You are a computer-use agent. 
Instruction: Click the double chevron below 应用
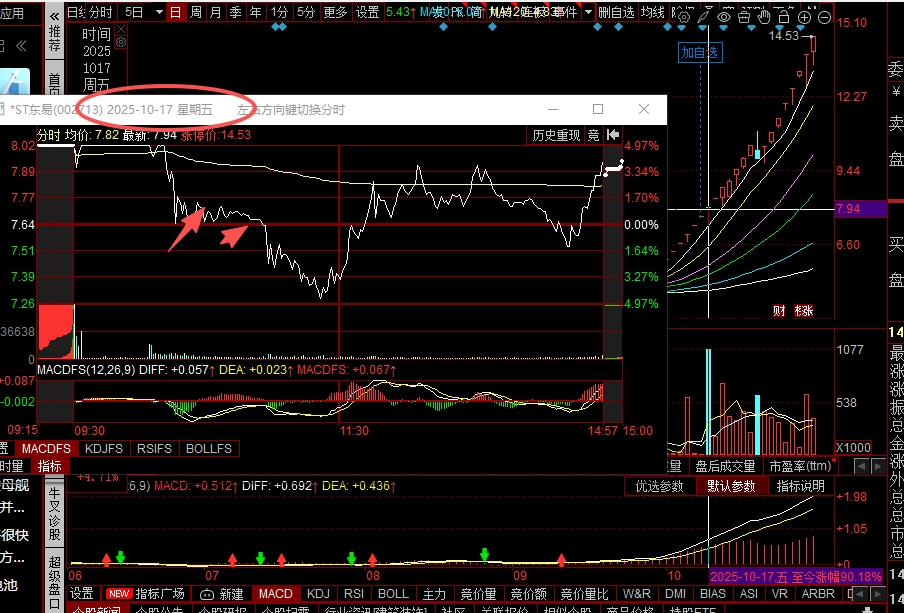coord(21,46)
